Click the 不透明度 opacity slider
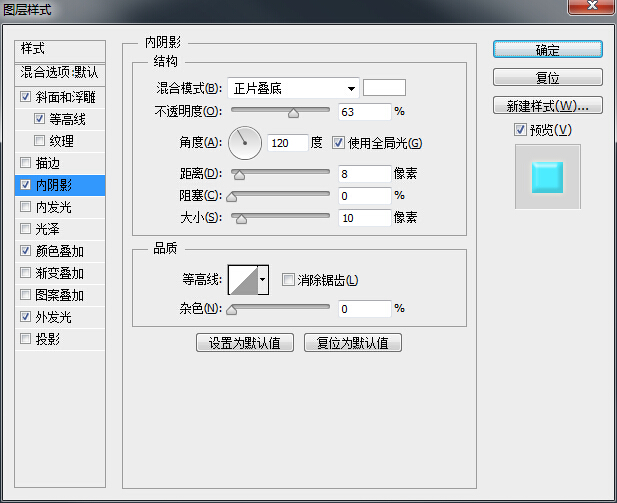Image resolution: width=617 pixels, height=503 pixels. [x=282, y=112]
